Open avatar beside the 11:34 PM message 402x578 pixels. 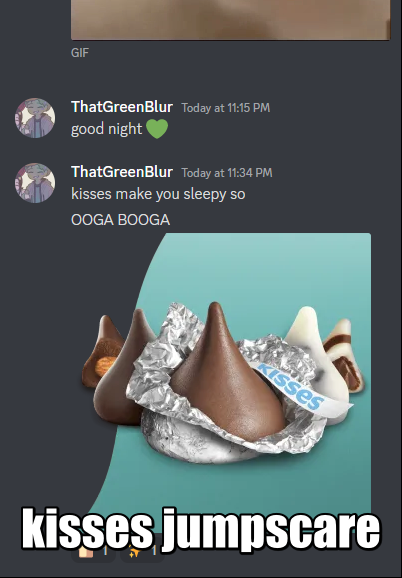coord(35,183)
